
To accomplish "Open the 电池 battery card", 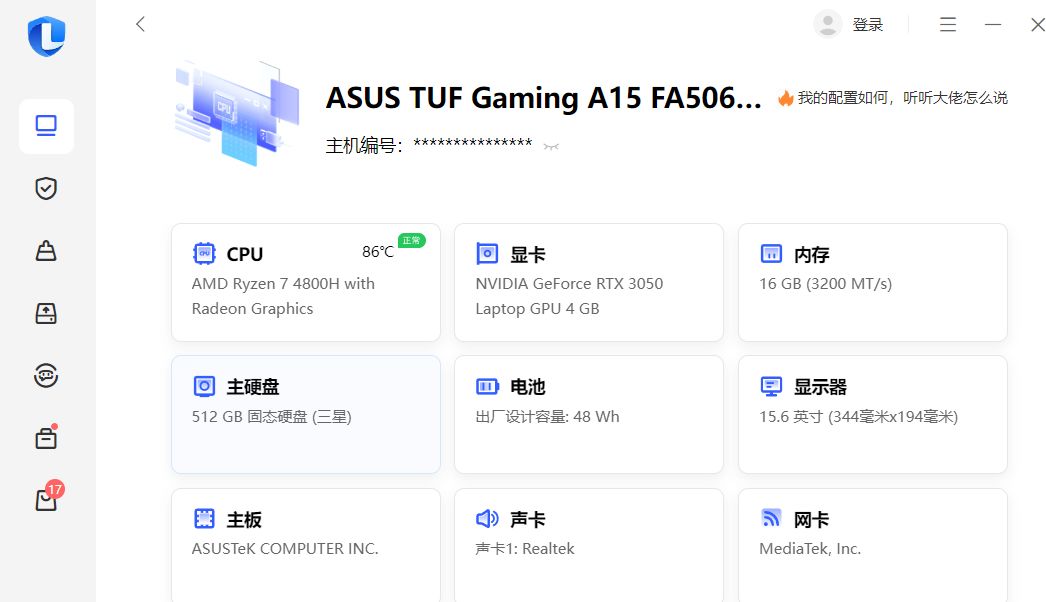I will (x=589, y=414).
